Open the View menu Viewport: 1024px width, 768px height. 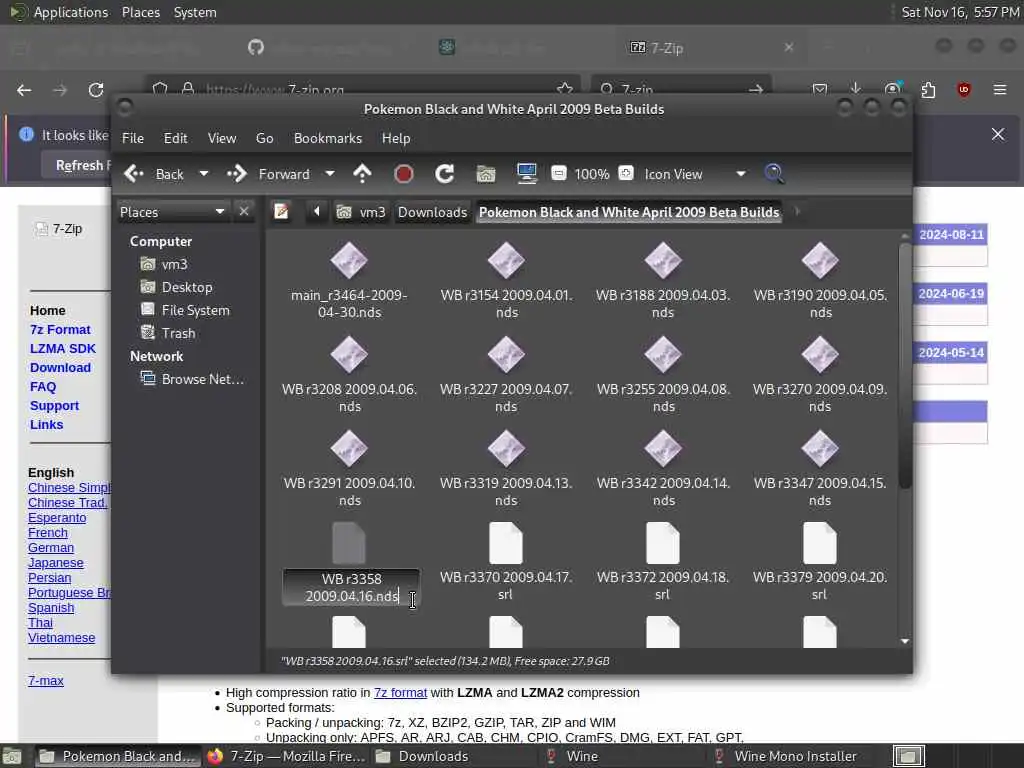coord(222,138)
